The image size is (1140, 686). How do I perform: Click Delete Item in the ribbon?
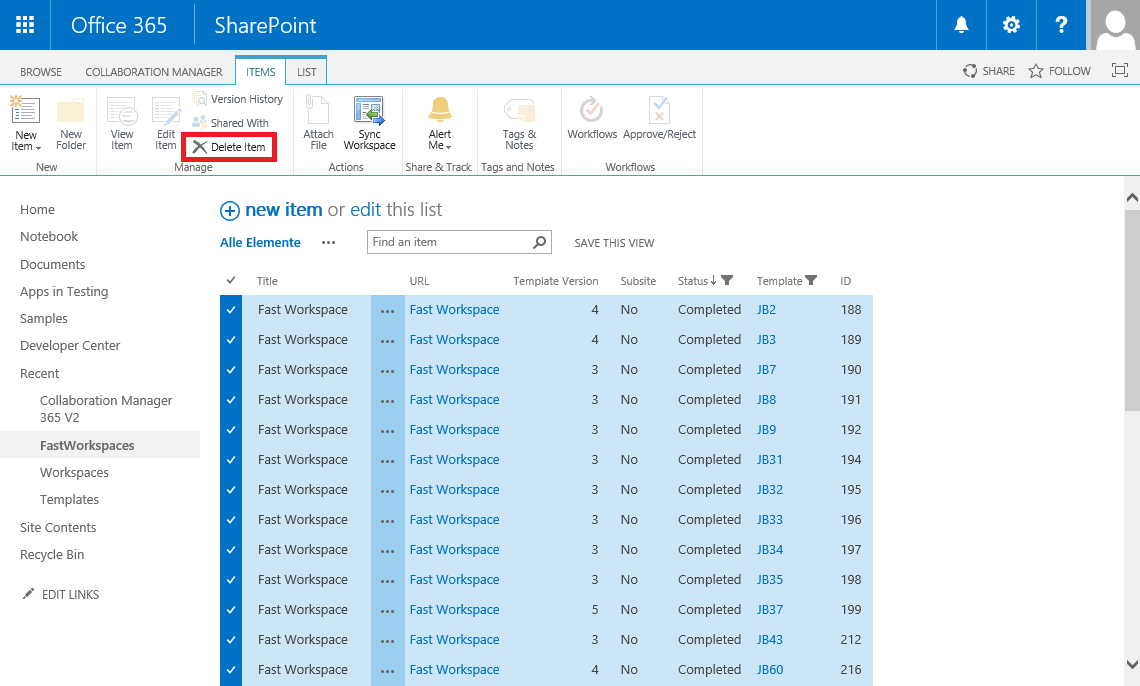coord(229,147)
